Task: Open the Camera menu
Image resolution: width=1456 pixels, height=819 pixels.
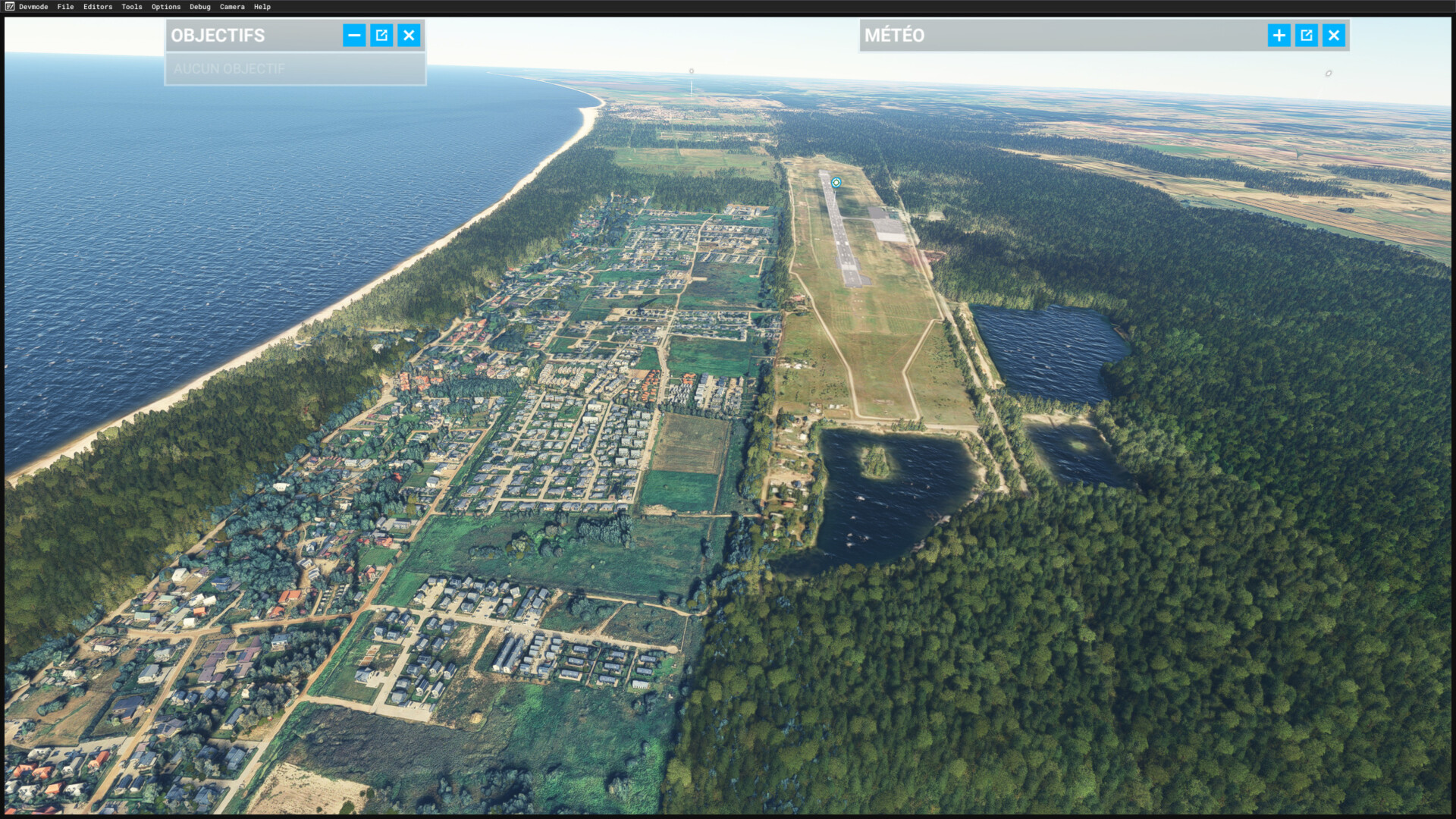Action: (x=232, y=6)
